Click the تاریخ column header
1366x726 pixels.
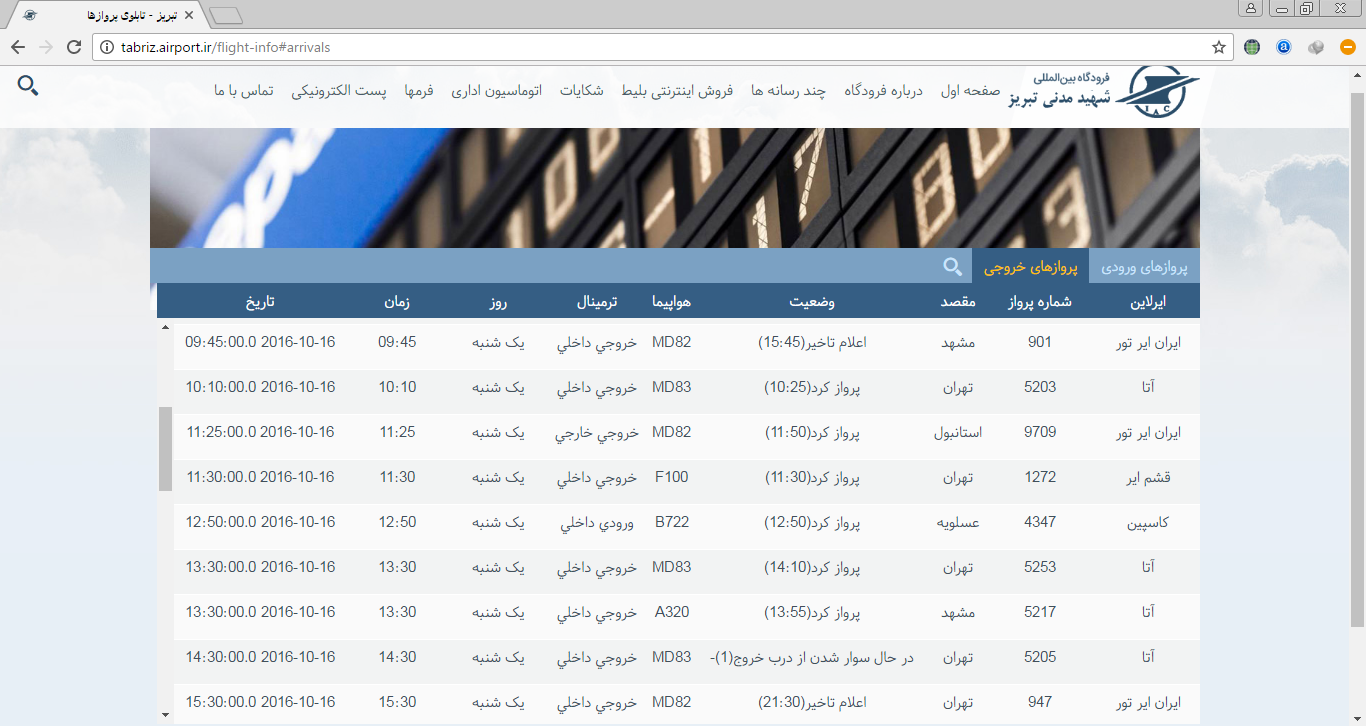[x=260, y=301]
